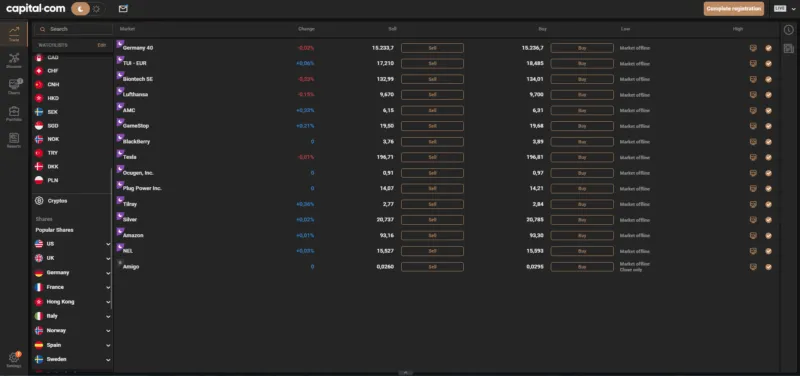
Task: Toggle watchlist checkmark for NEL
Action: click(768, 251)
